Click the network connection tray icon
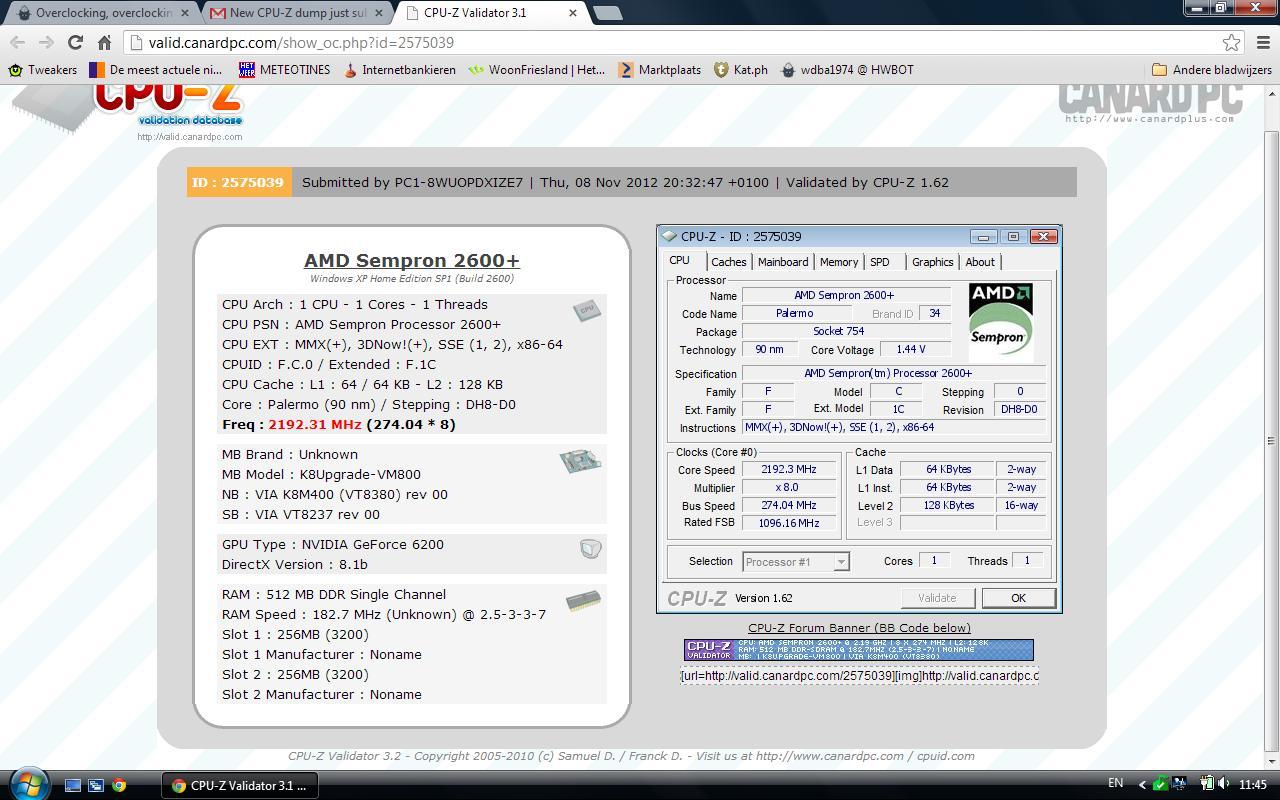The width and height of the screenshot is (1280, 800). point(1180,785)
